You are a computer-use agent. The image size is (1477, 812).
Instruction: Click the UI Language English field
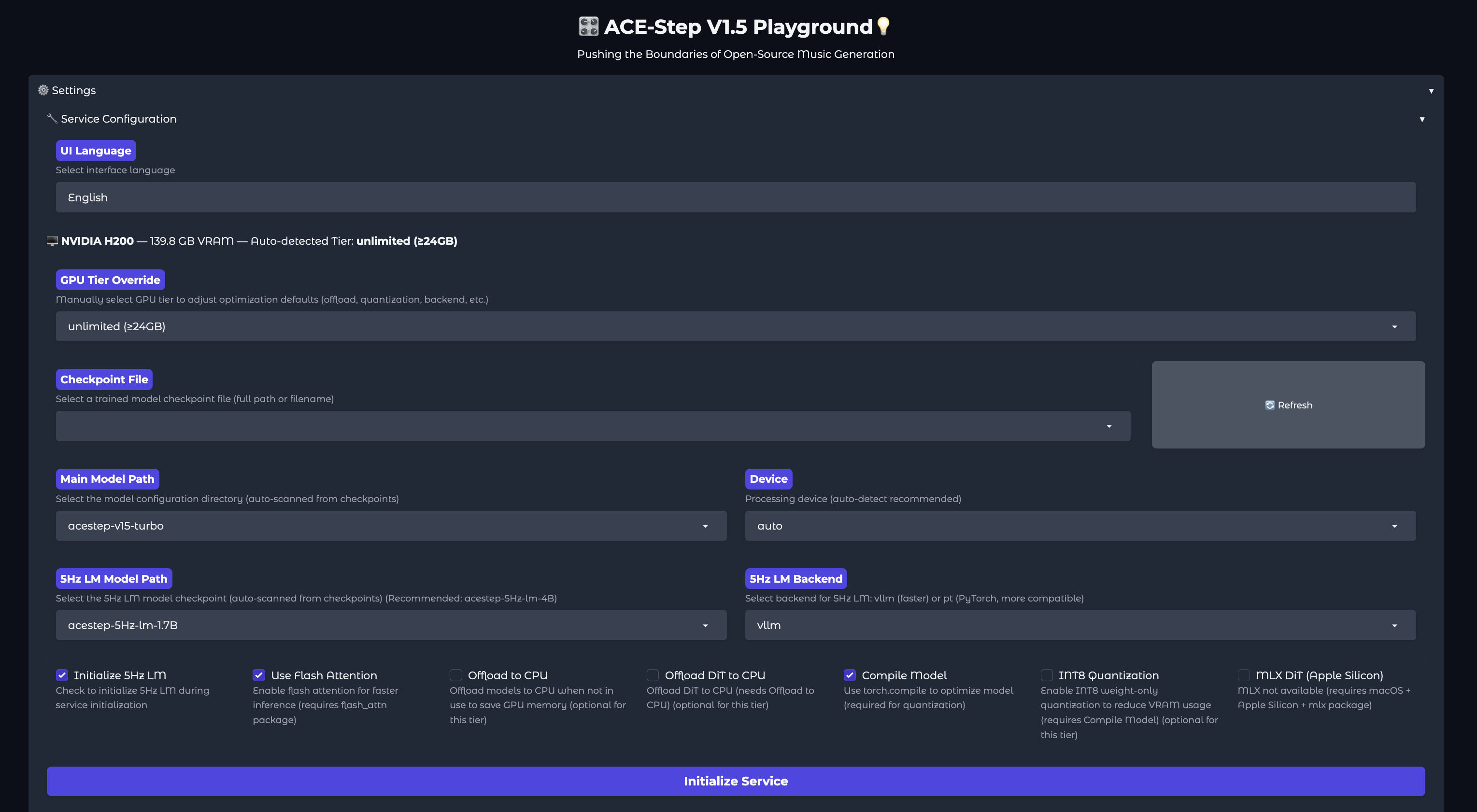(735, 197)
